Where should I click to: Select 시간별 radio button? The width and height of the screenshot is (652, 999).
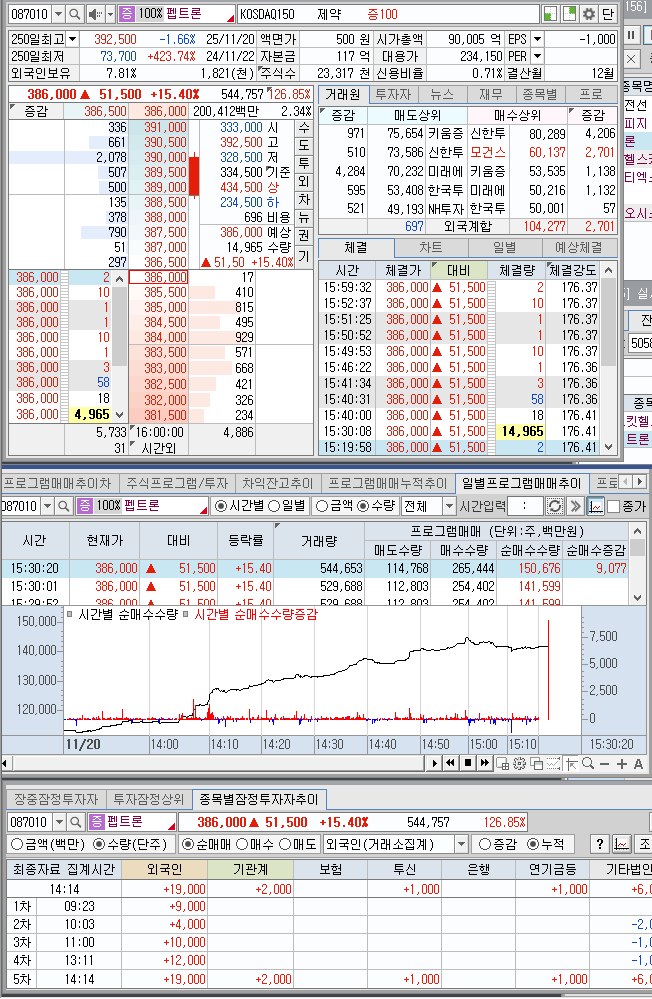[x=221, y=506]
